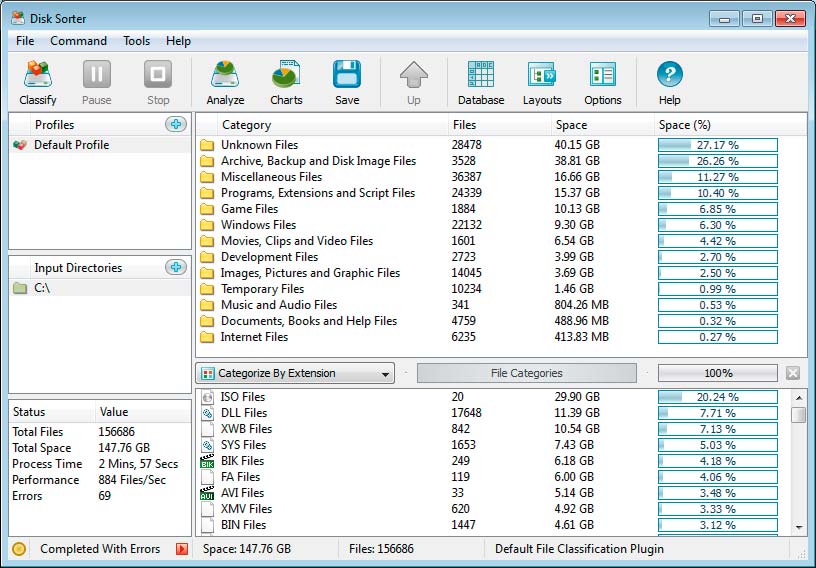Open the File menu
This screenshot has height=568, width=816.
click(x=25, y=41)
